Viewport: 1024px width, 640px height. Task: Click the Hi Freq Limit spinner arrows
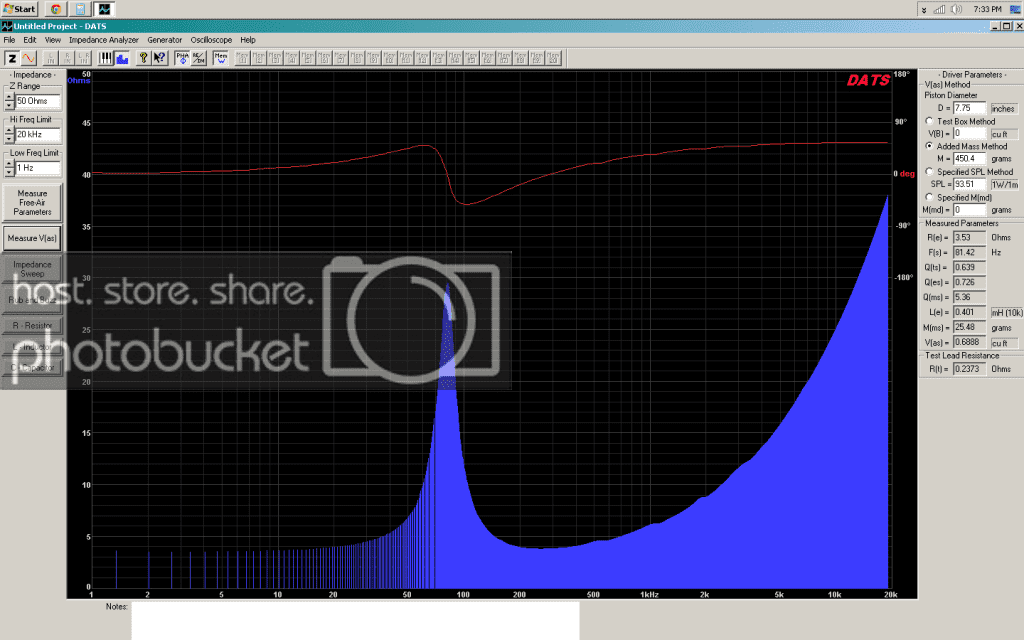(9, 135)
